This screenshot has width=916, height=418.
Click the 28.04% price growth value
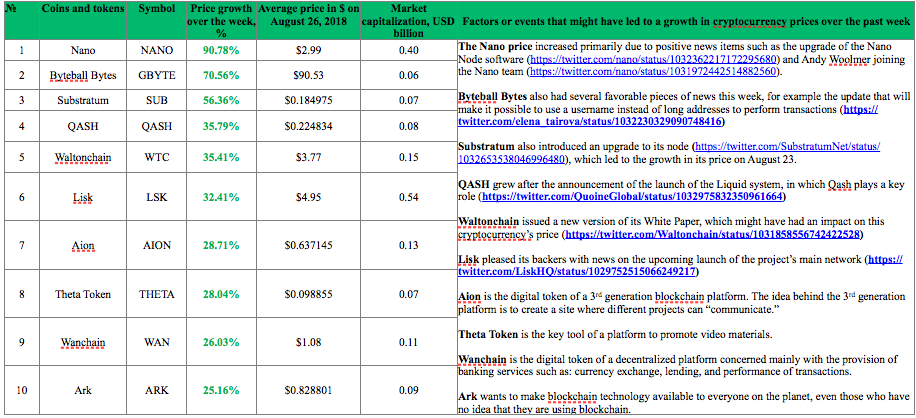click(x=221, y=294)
